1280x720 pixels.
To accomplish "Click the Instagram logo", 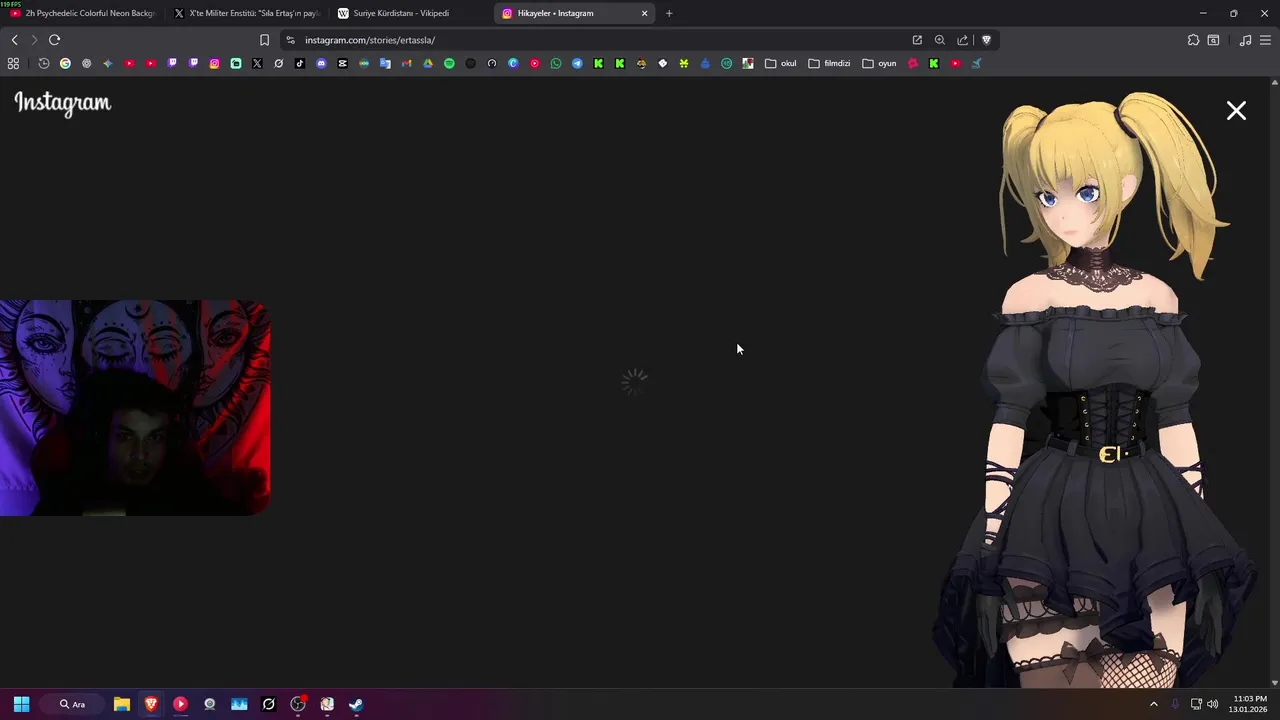I will [x=62, y=103].
